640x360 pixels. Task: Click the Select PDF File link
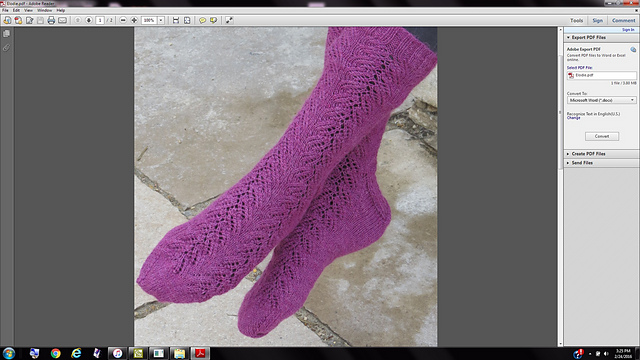coord(579,68)
